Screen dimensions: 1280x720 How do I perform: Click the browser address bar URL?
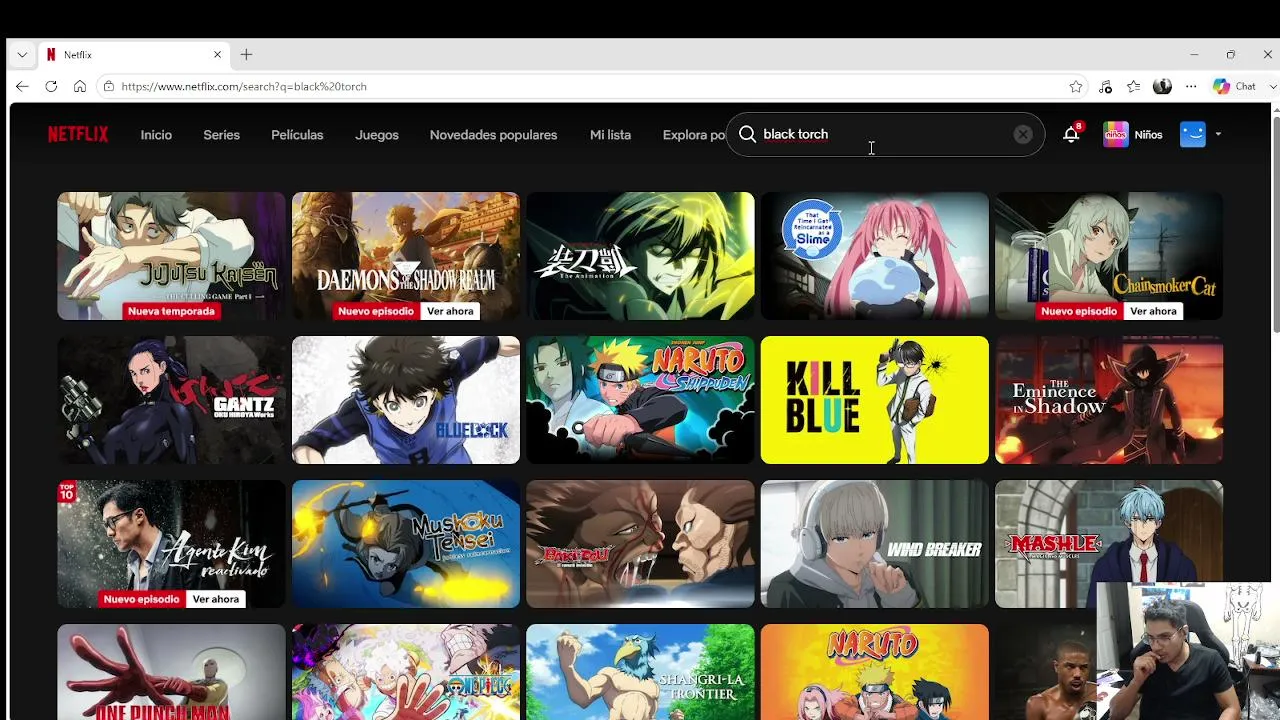tap(244, 86)
